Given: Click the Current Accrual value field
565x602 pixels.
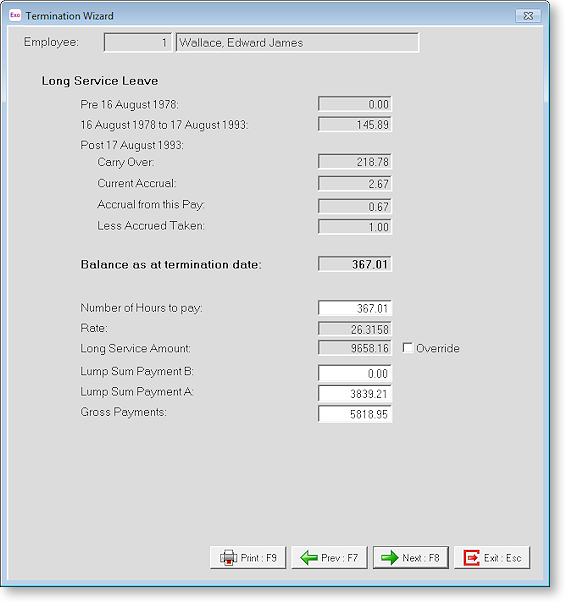Looking at the screenshot, I should tap(355, 184).
